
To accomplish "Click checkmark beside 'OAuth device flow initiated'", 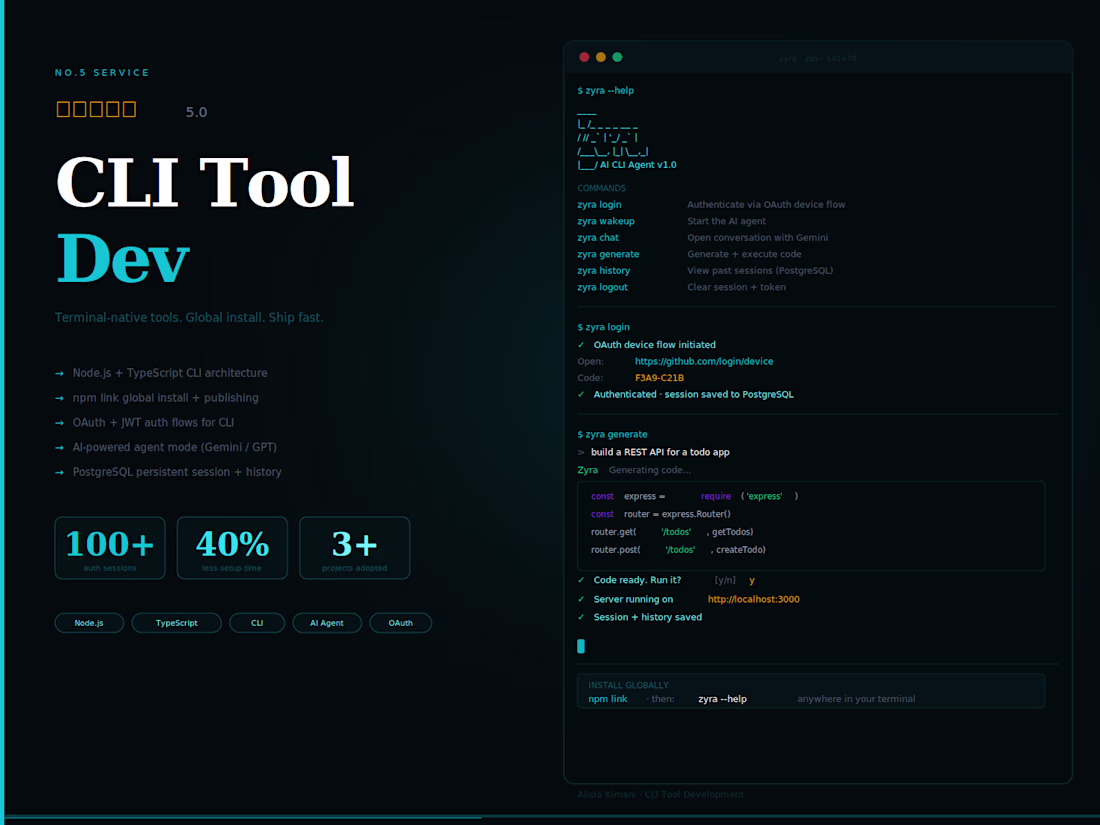I will (x=581, y=344).
